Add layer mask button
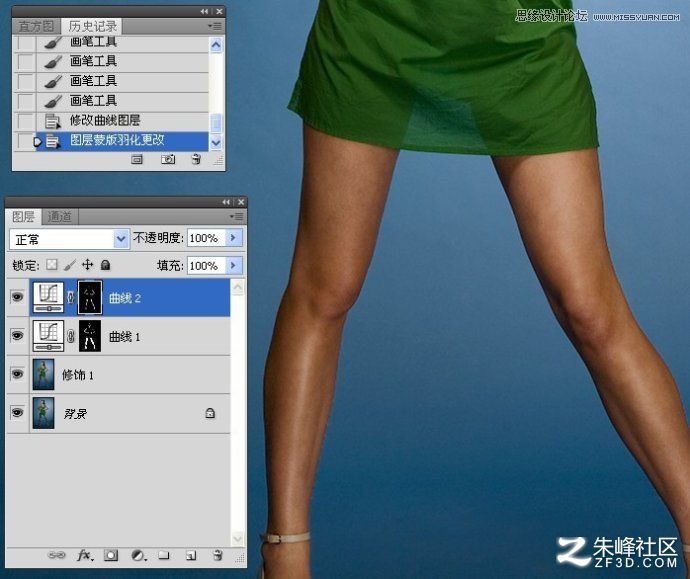Screen dimensions: 690x579 pyautogui.click(x=111, y=555)
